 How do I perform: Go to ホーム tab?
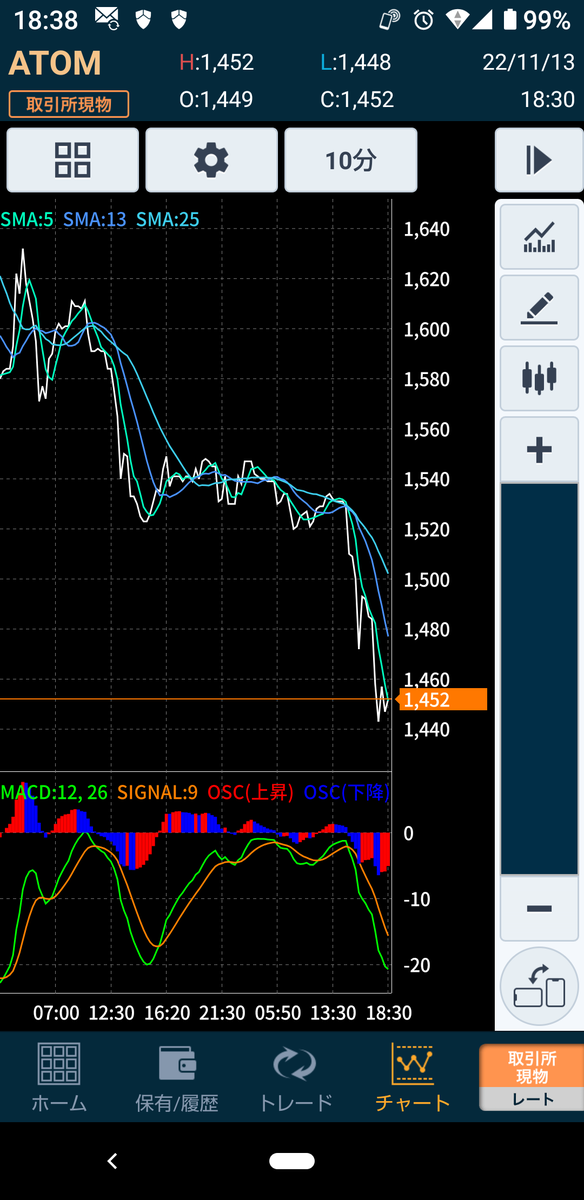tap(58, 1078)
